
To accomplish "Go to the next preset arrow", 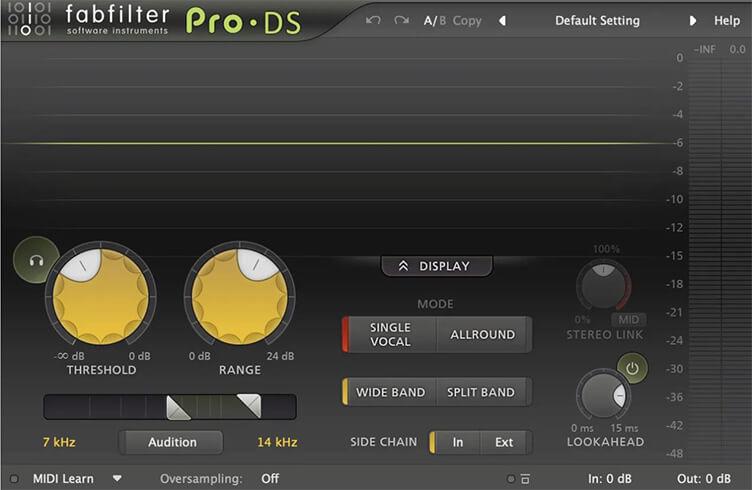I will [x=692, y=21].
